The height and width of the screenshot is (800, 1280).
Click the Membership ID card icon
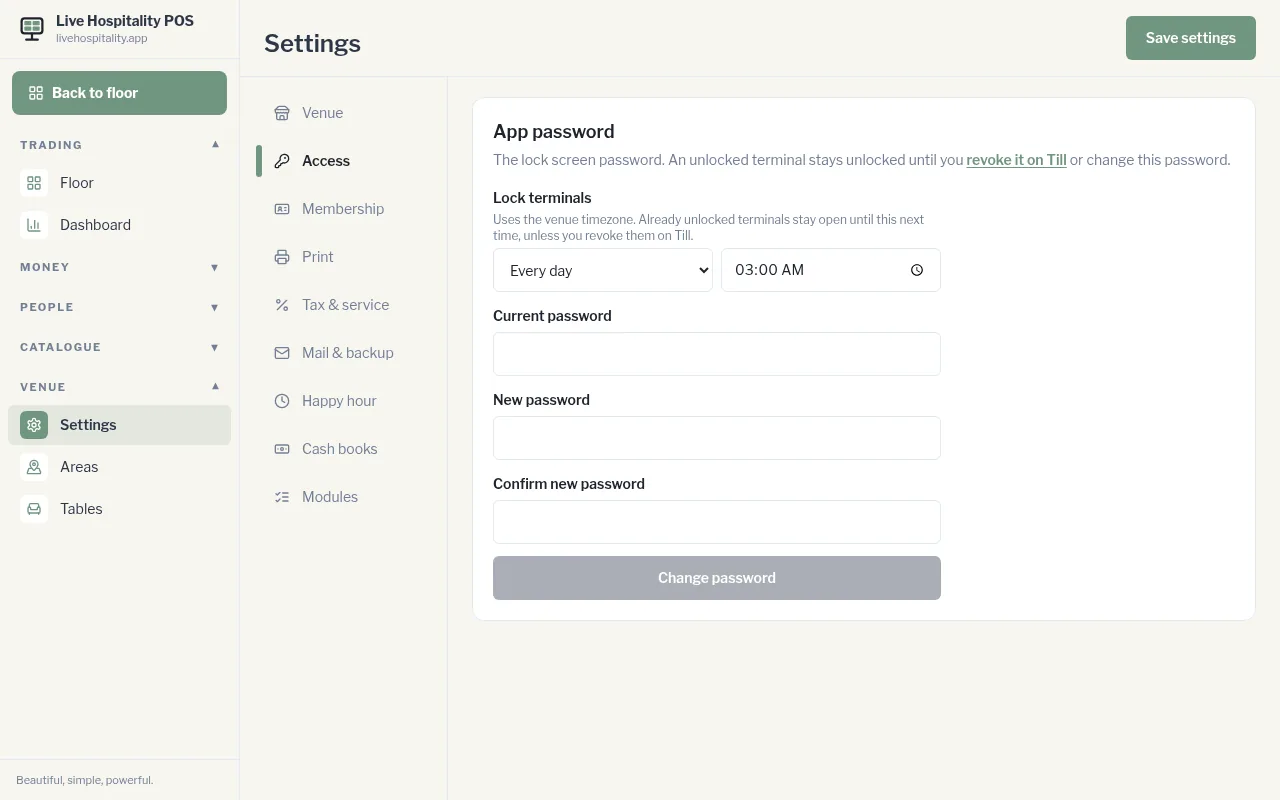pos(282,209)
